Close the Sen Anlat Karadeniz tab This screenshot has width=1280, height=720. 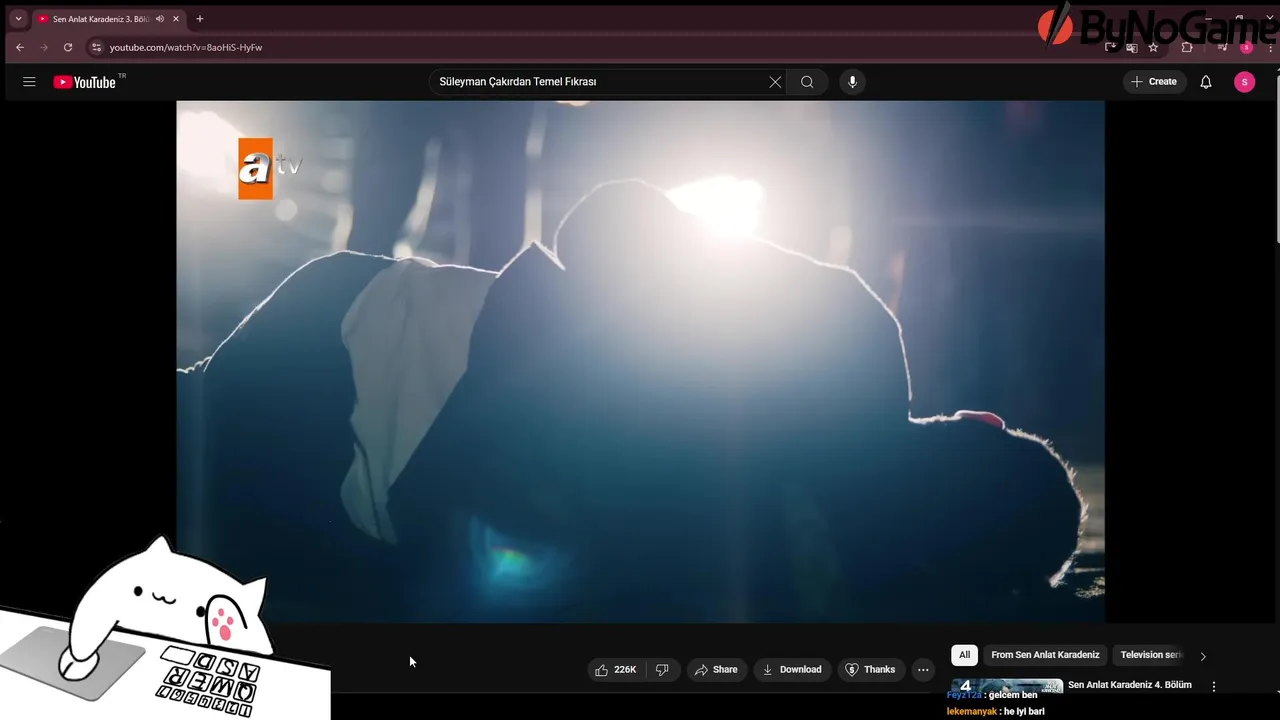(175, 19)
